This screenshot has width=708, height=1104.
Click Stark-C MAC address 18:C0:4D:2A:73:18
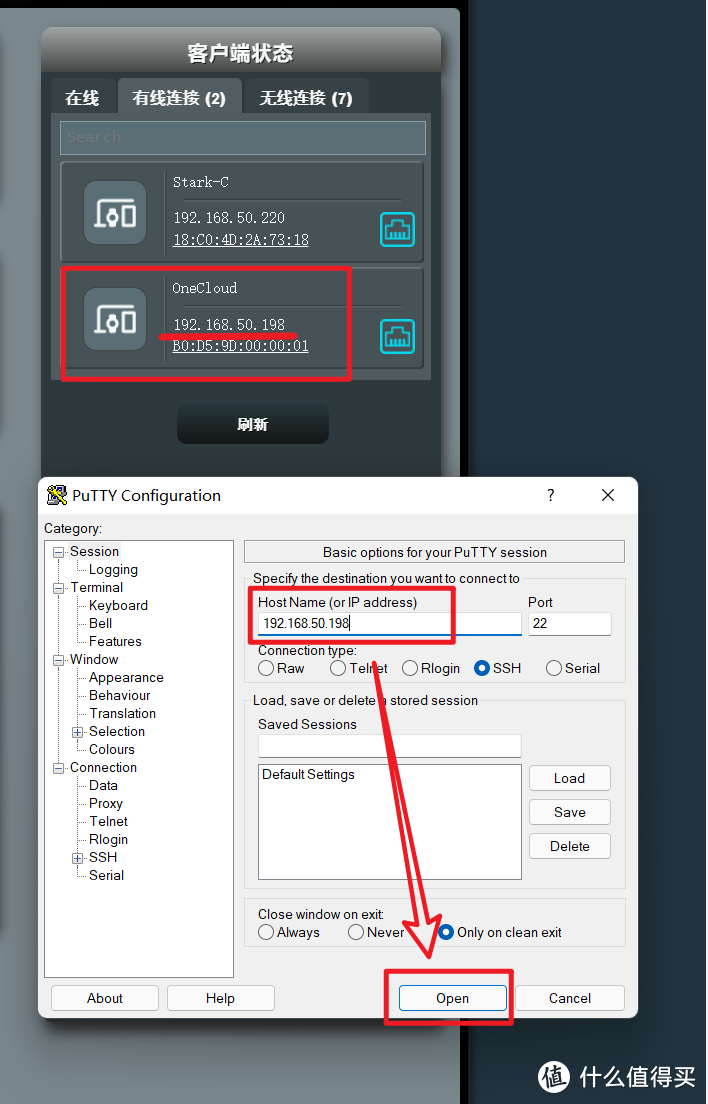point(241,240)
